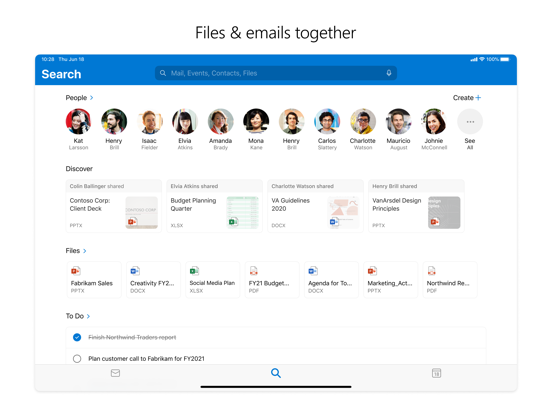This screenshot has height=414, width=552.
Task: Open the Mail tab envelope icon
Action: tap(115, 373)
